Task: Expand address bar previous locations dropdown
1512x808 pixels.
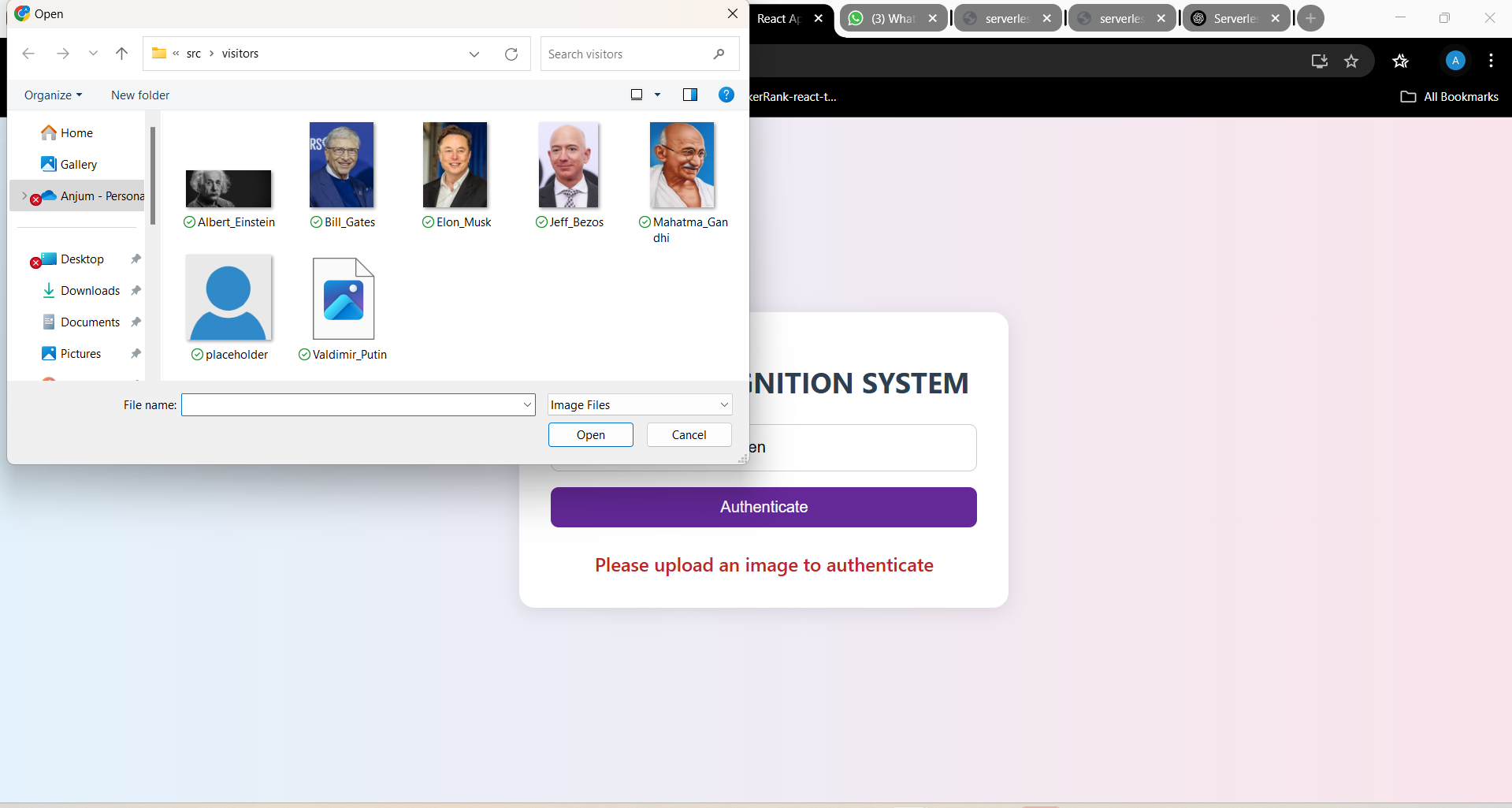Action: 474,54
